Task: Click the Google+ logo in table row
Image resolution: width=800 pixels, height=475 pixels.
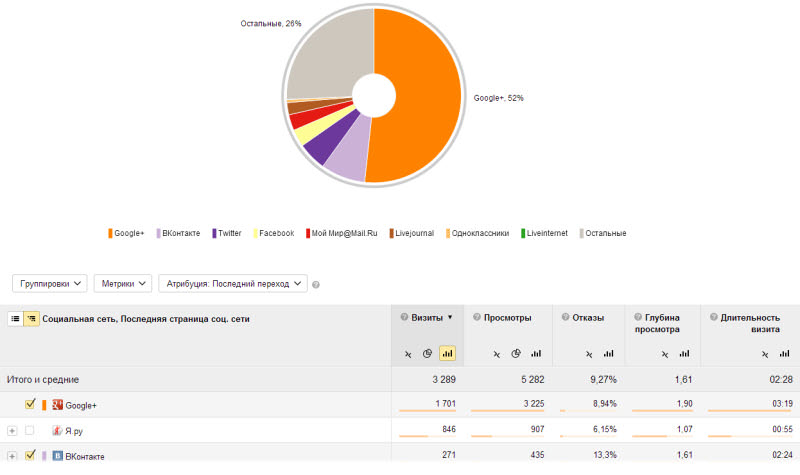Action: pos(58,405)
